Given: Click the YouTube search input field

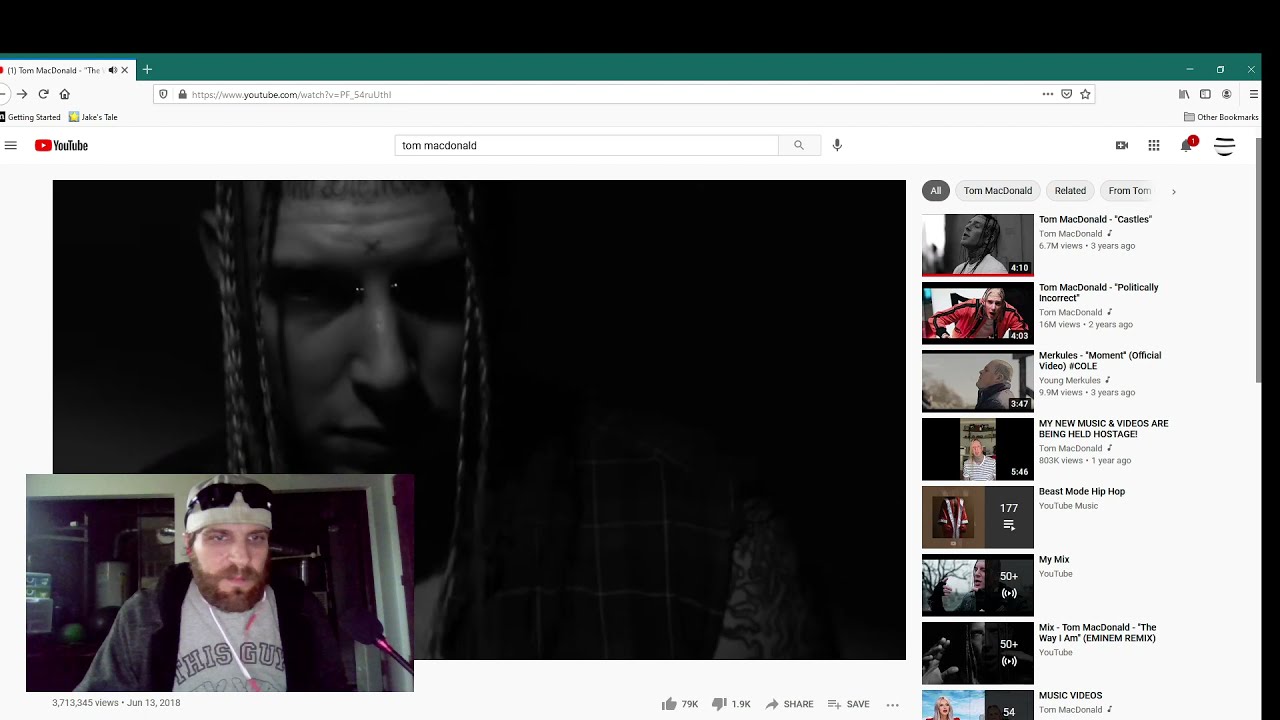Looking at the screenshot, I should [586, 145].
